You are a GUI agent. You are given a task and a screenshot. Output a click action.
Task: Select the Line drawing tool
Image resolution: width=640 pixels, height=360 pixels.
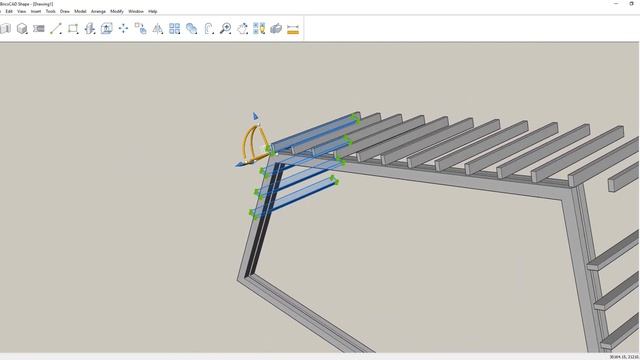56,28
